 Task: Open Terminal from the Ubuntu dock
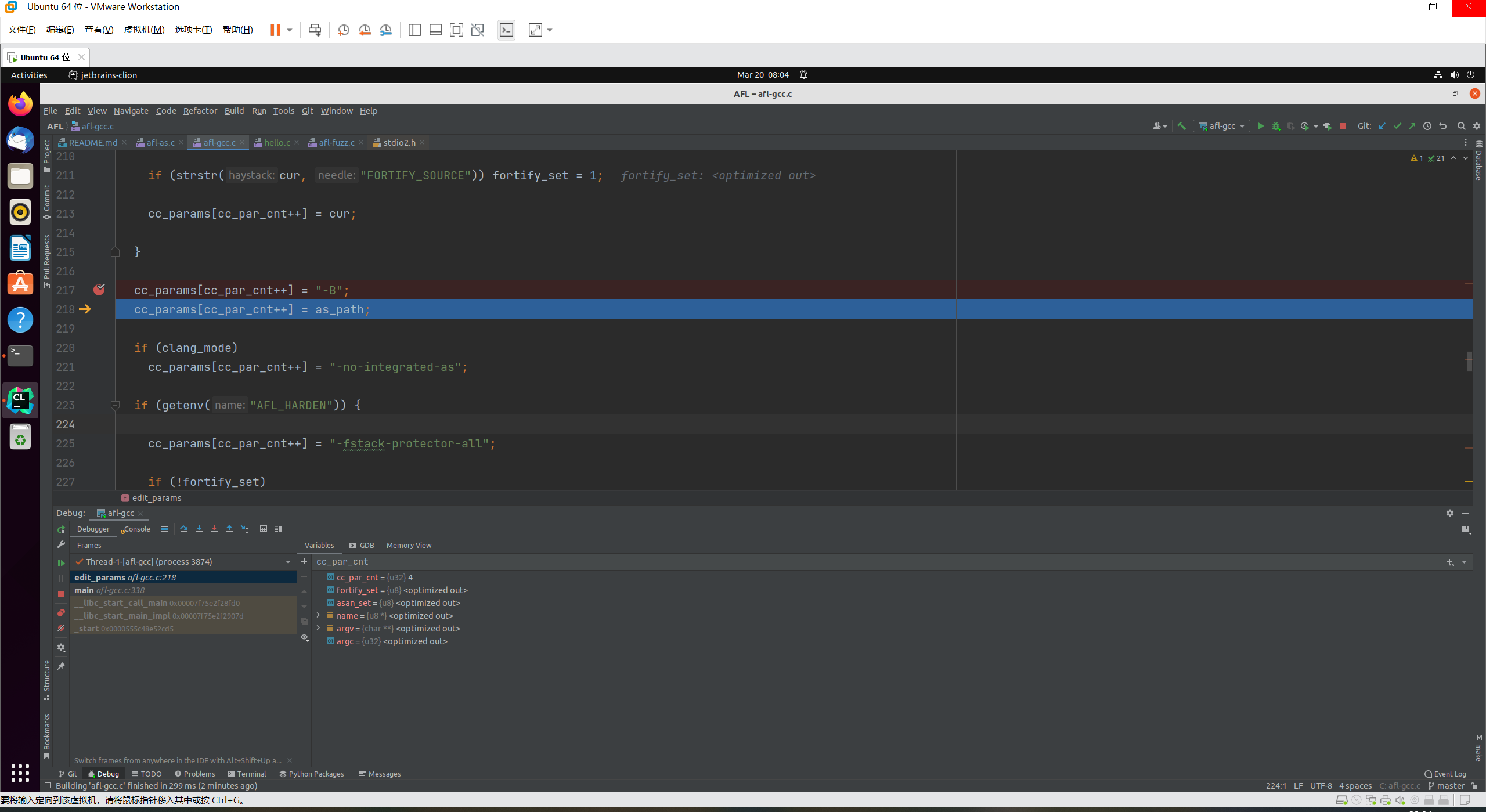[20, 355]
